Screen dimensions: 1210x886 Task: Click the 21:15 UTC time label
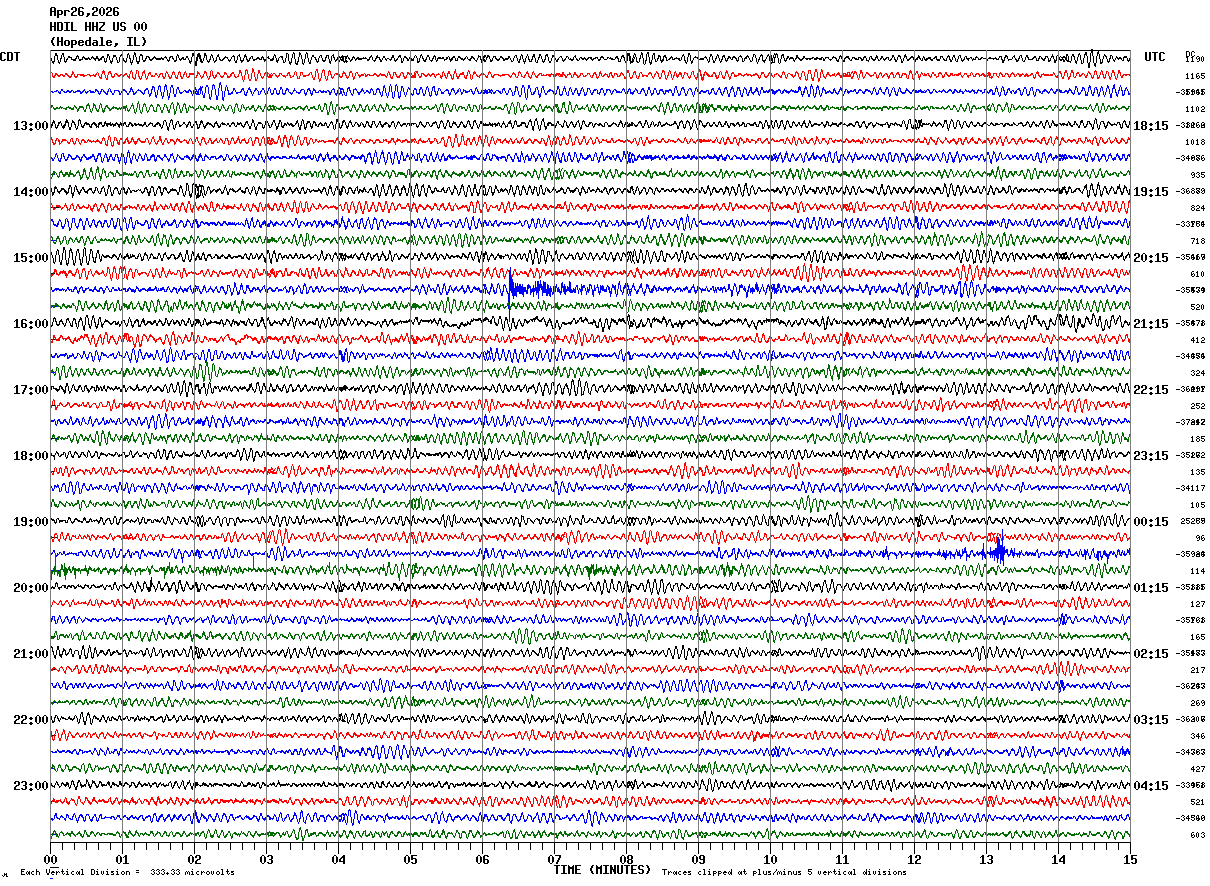pyautogui.click(x=1151, y=324)
